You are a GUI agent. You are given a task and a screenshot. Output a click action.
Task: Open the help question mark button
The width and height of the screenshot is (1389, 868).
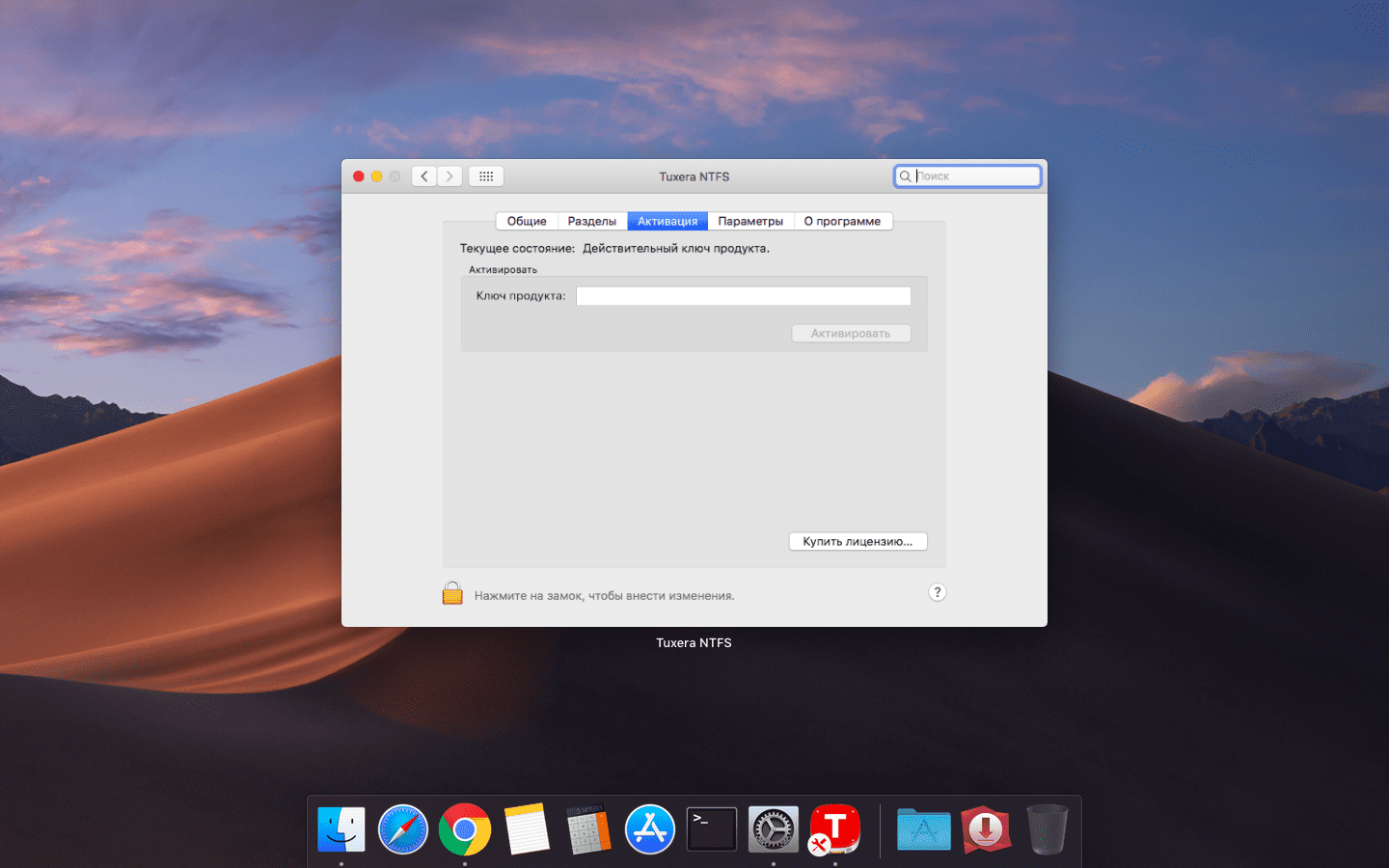pyautogui.click(x=937, y=592)
